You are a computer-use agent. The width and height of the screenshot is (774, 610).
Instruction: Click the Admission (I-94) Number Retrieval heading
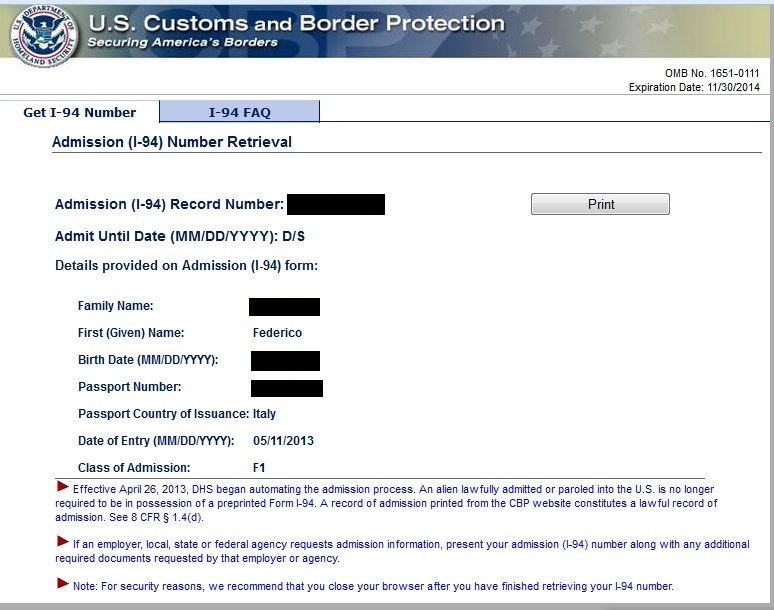click(172, 142)
